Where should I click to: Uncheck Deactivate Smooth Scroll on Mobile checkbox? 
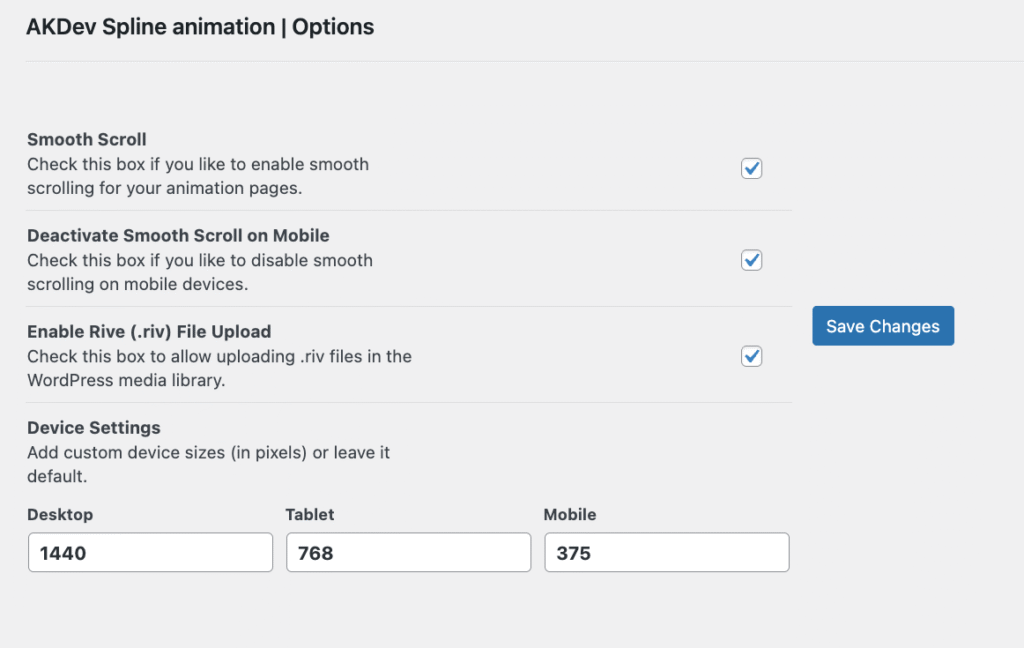pyautogui.click(x=752, y=261)
